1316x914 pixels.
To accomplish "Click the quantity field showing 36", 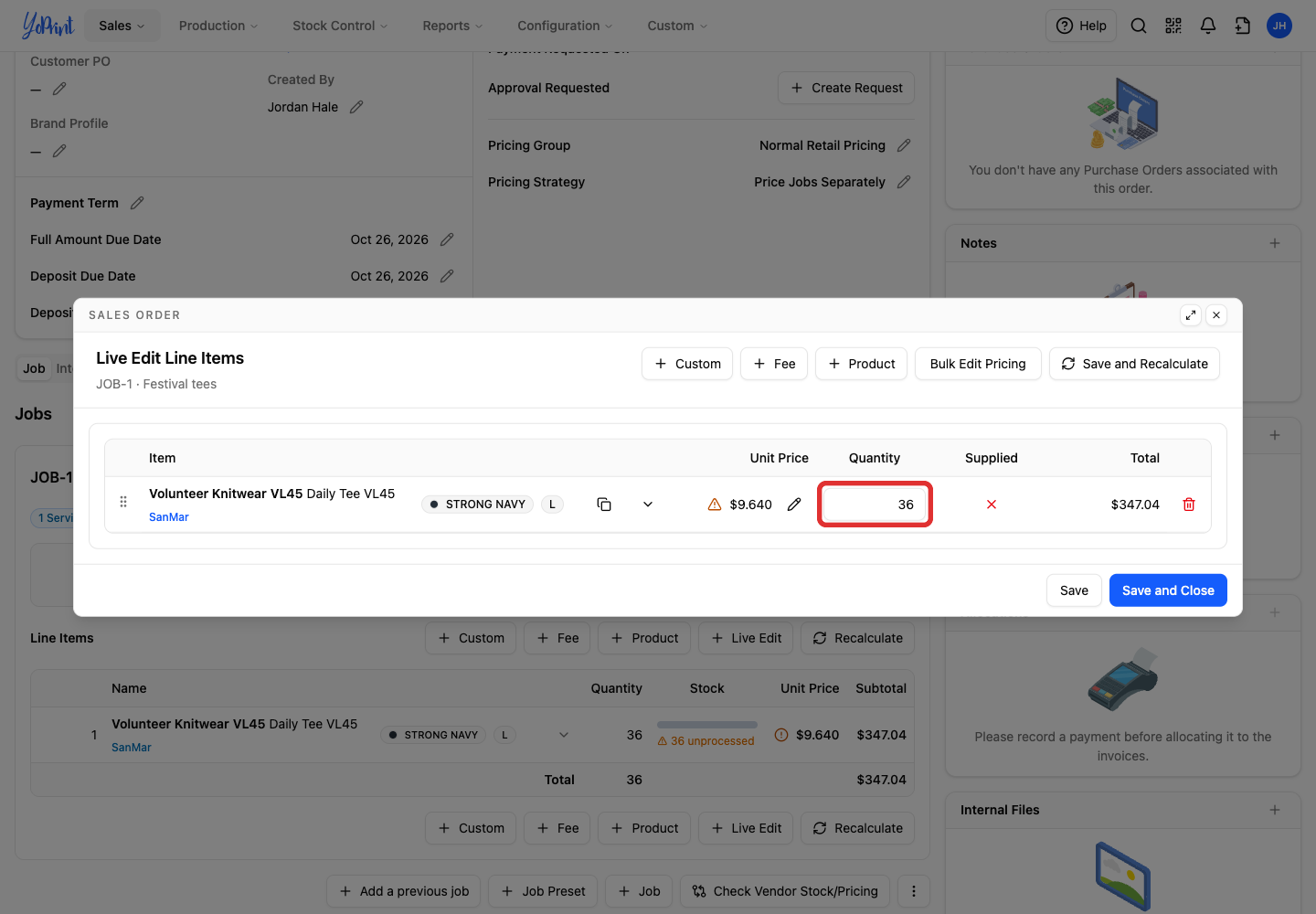I will 875,505.
